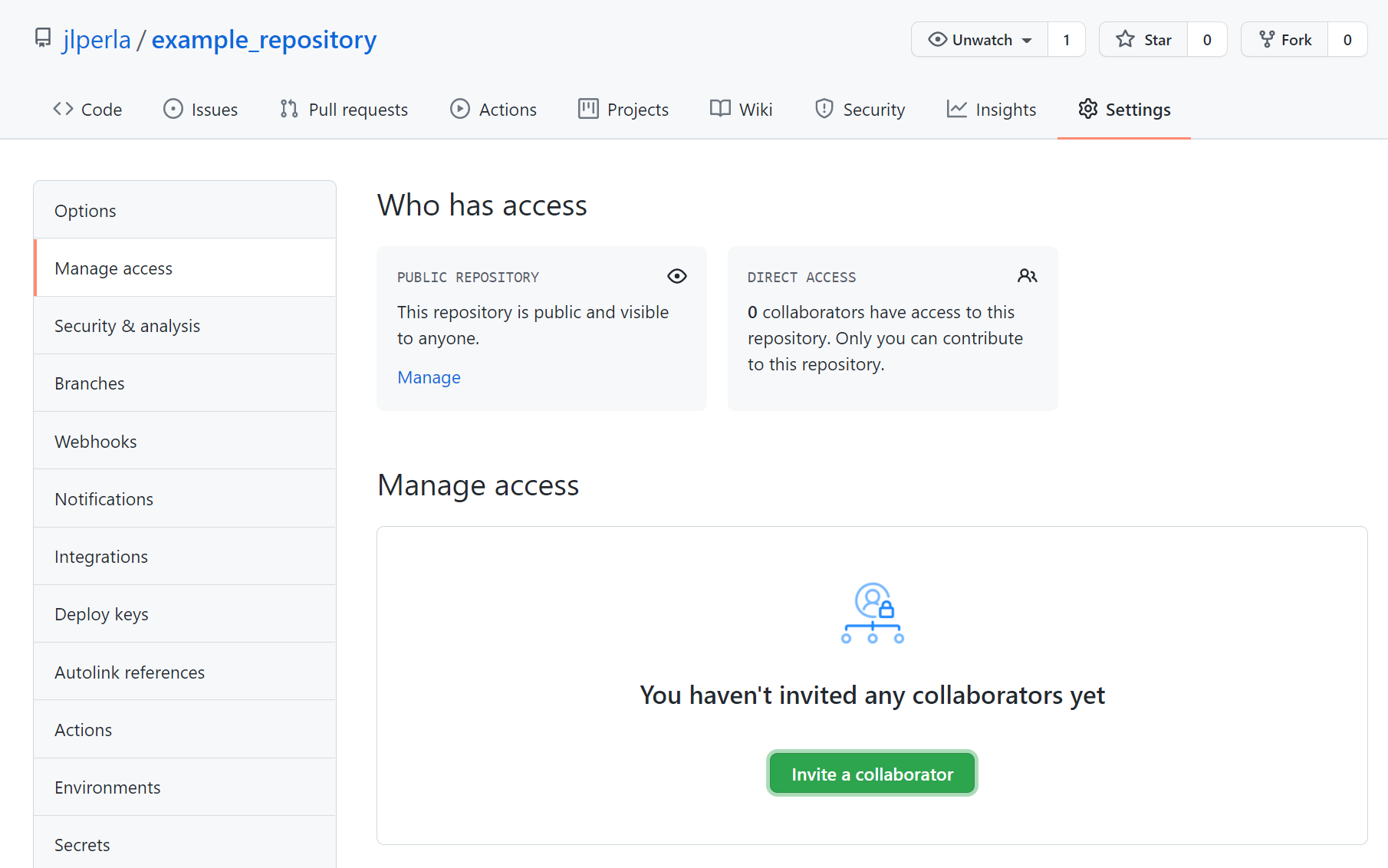This screenshot has height=868, width=1388.
Task: Open the Pull requests tab
Action: click(344, 110)
